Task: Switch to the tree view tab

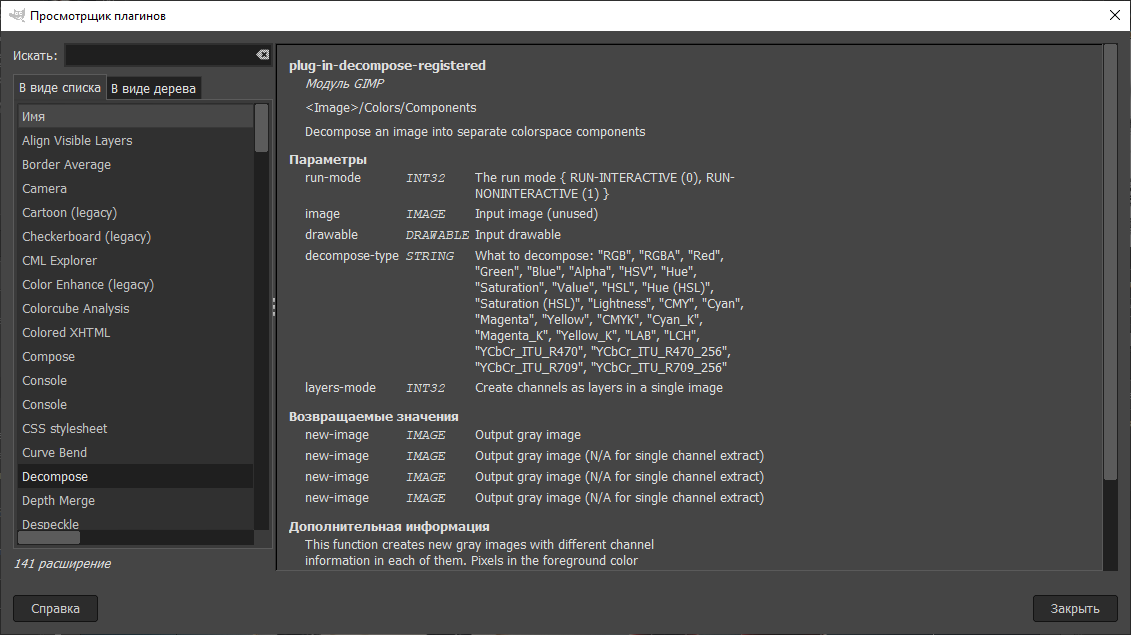Action: [154, 88]
